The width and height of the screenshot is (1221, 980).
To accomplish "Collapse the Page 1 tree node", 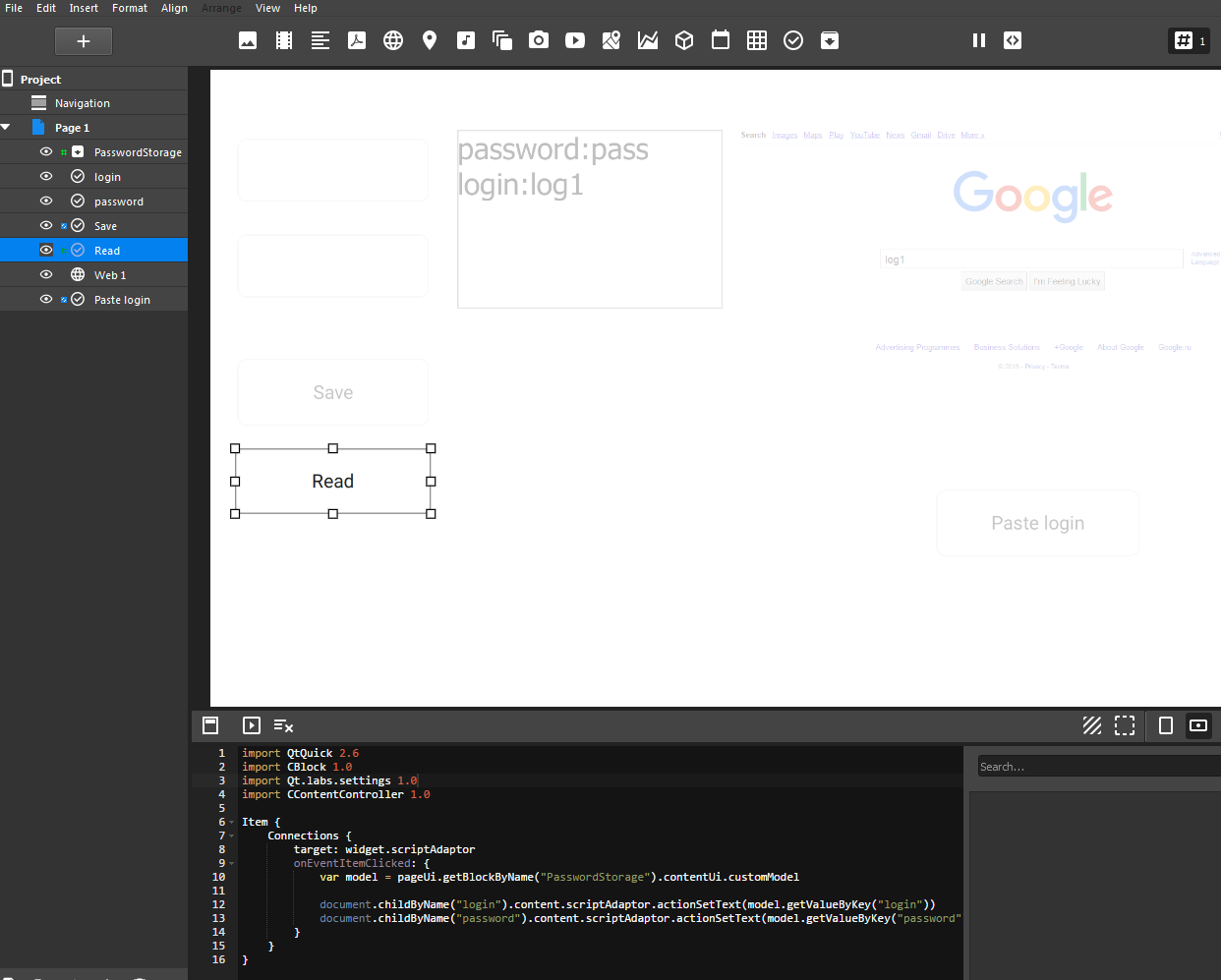I will [7, 128].
